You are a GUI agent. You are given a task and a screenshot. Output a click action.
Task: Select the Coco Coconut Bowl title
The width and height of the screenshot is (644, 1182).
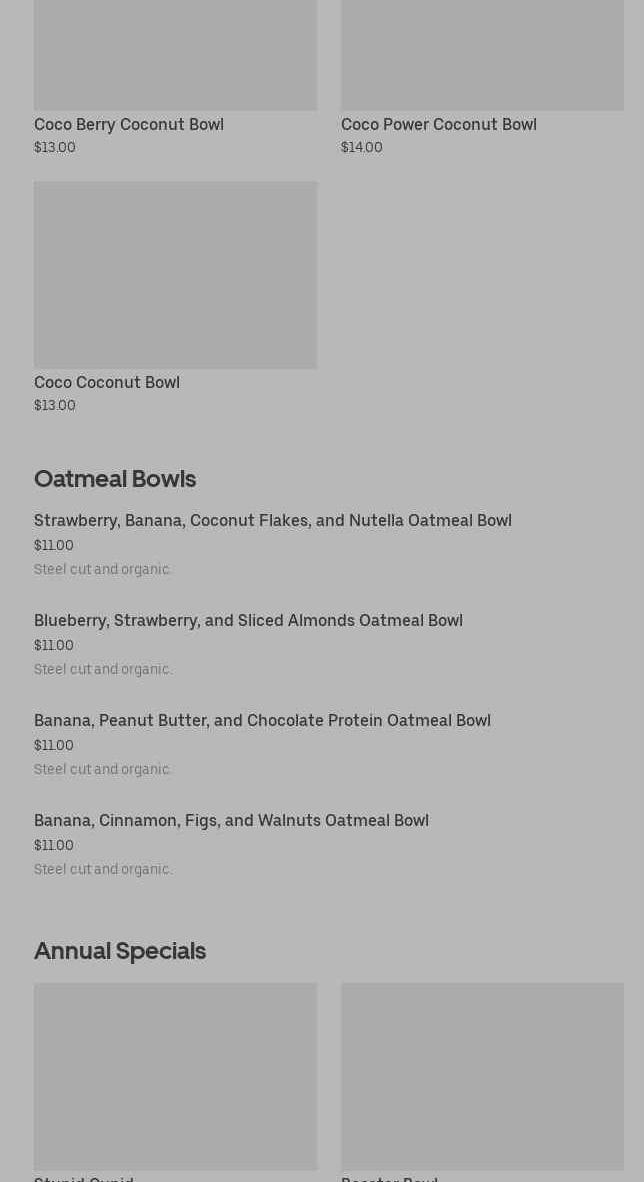click(x=107, y=382)
